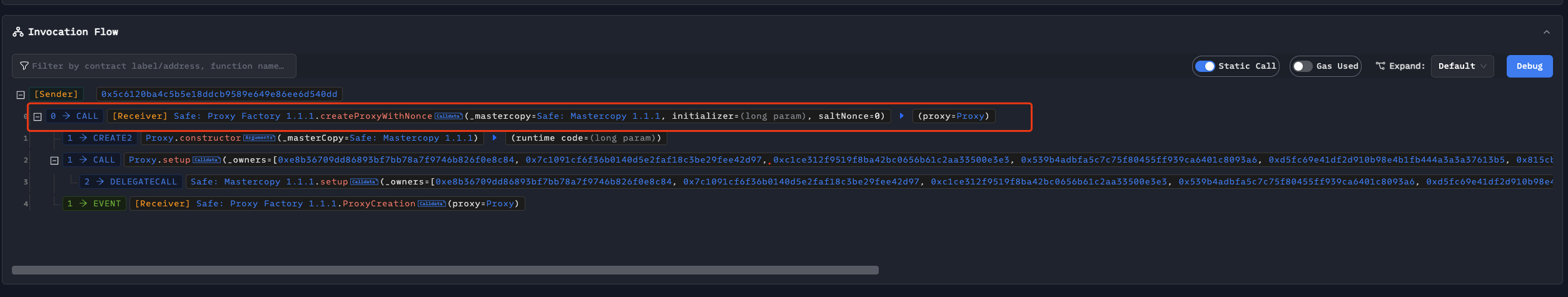Select the 2 → DELEGATECALL tag
The width and height of the screenshot is (1568, 297).
(x=131, y=182)
